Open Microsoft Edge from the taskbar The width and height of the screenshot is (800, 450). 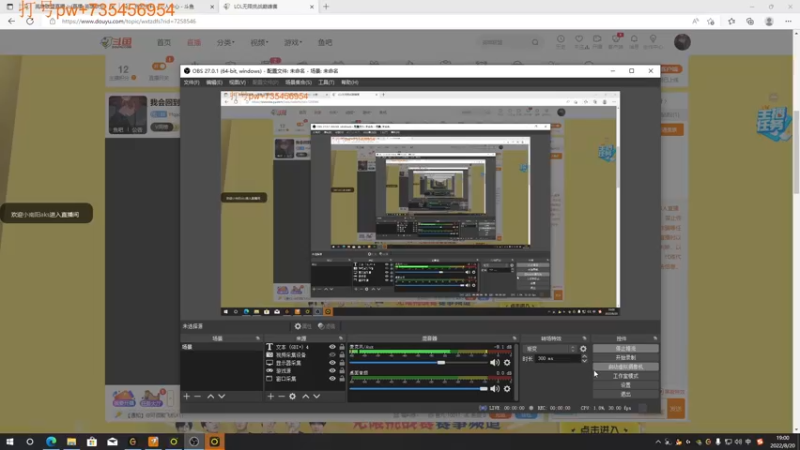51,442
